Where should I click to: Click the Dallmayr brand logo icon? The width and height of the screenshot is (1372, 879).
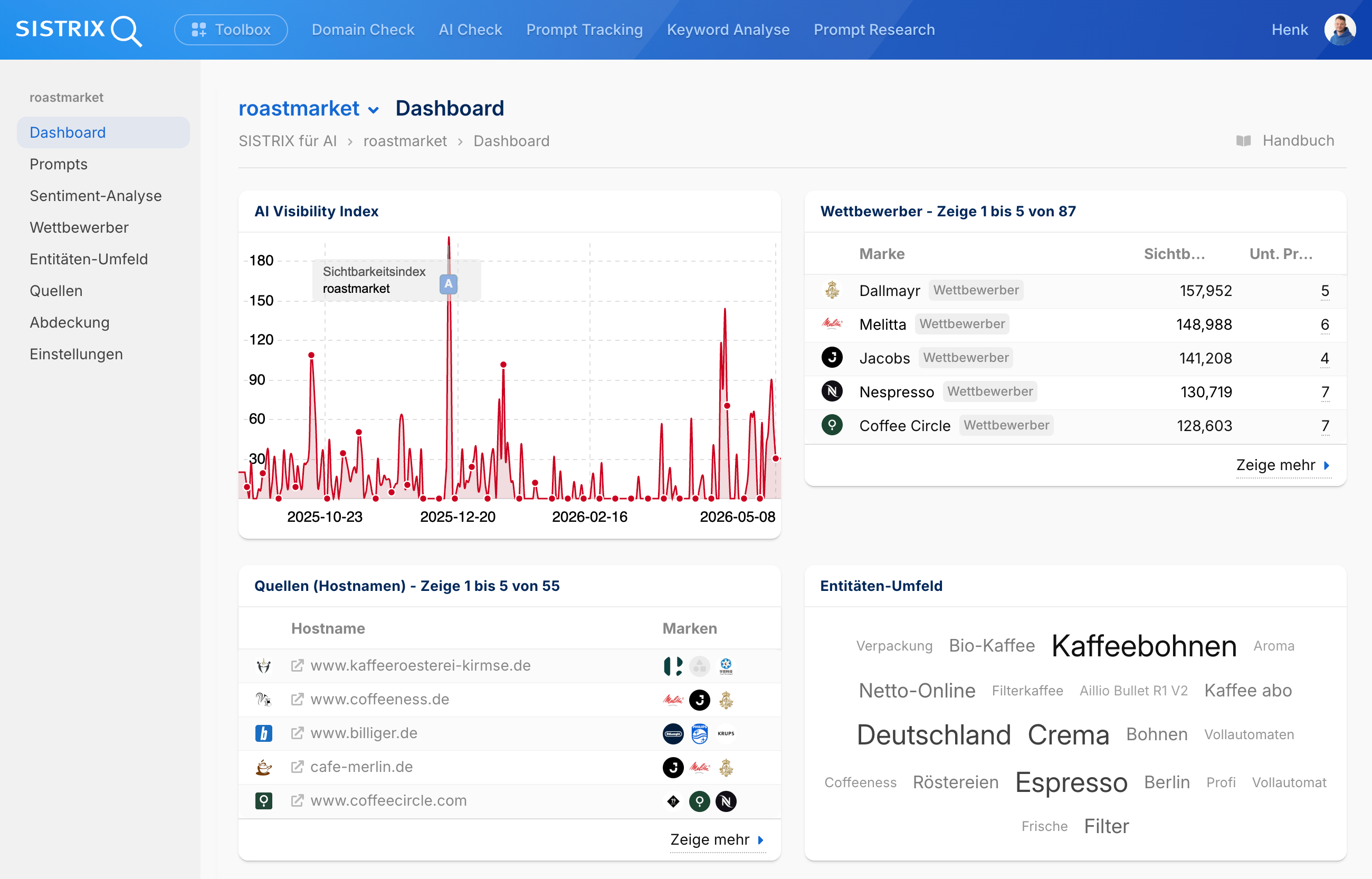point(832,290)
